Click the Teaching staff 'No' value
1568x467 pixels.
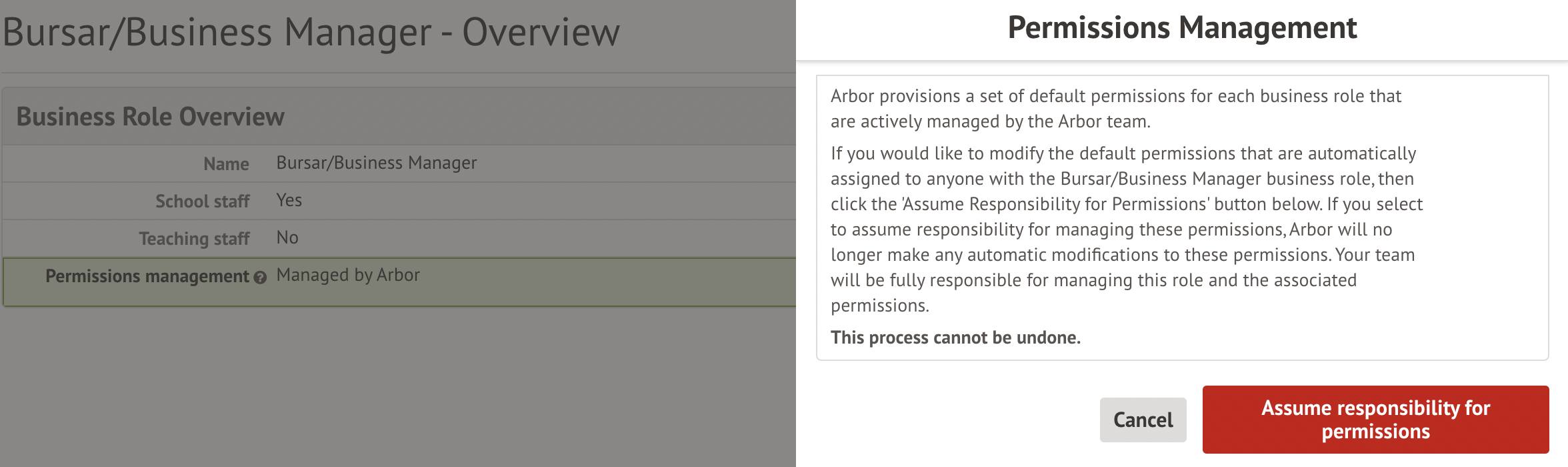287,238
